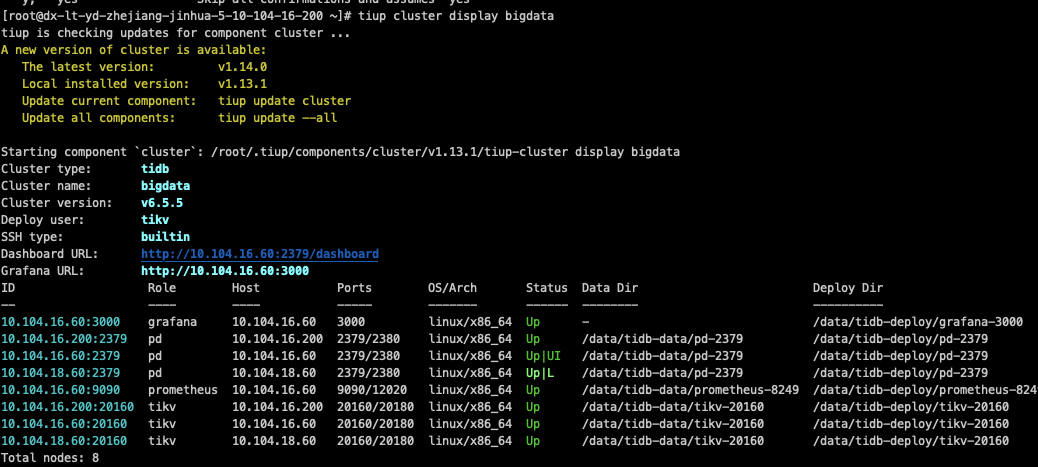This screenshot has height=467, width=1038.
Task: Click the cluster name value bigdata
Action: (x=165, y=186)
